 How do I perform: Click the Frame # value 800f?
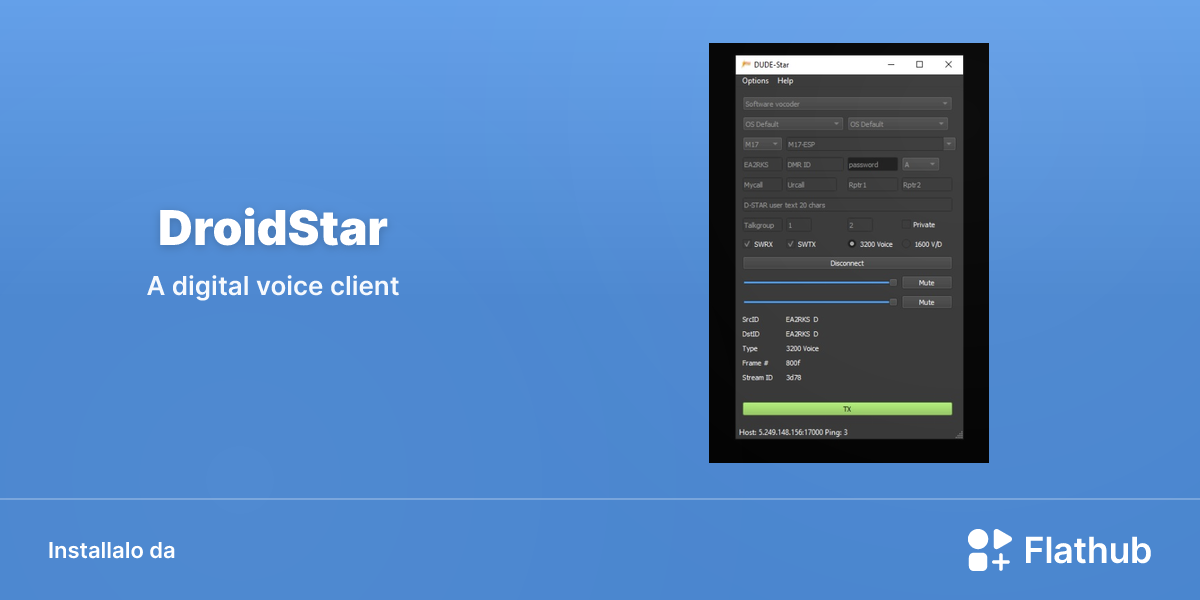(793, 363)
